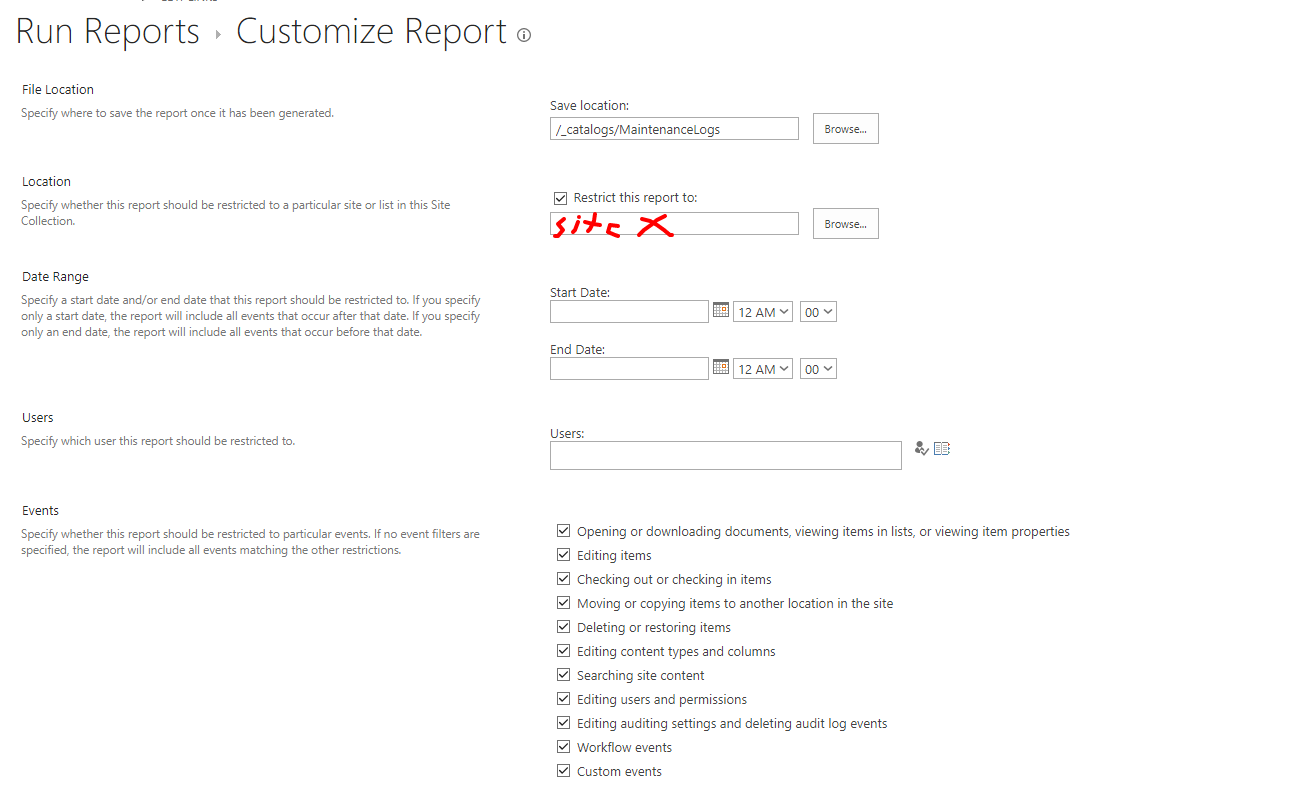Click the Start Date input field
Screen dimensions: 1294x804
pos(629,312)
